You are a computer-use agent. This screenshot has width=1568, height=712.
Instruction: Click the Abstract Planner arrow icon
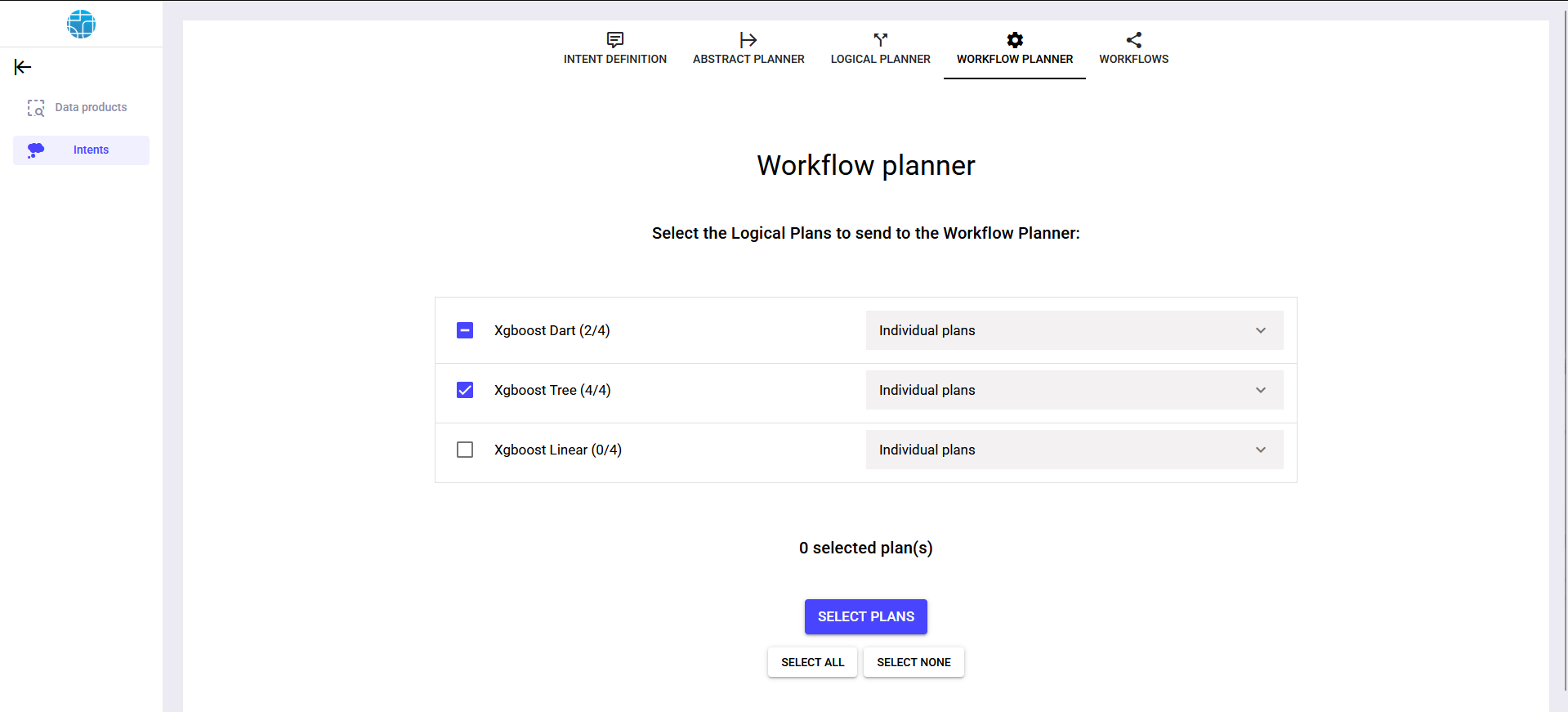click(748, 39)
